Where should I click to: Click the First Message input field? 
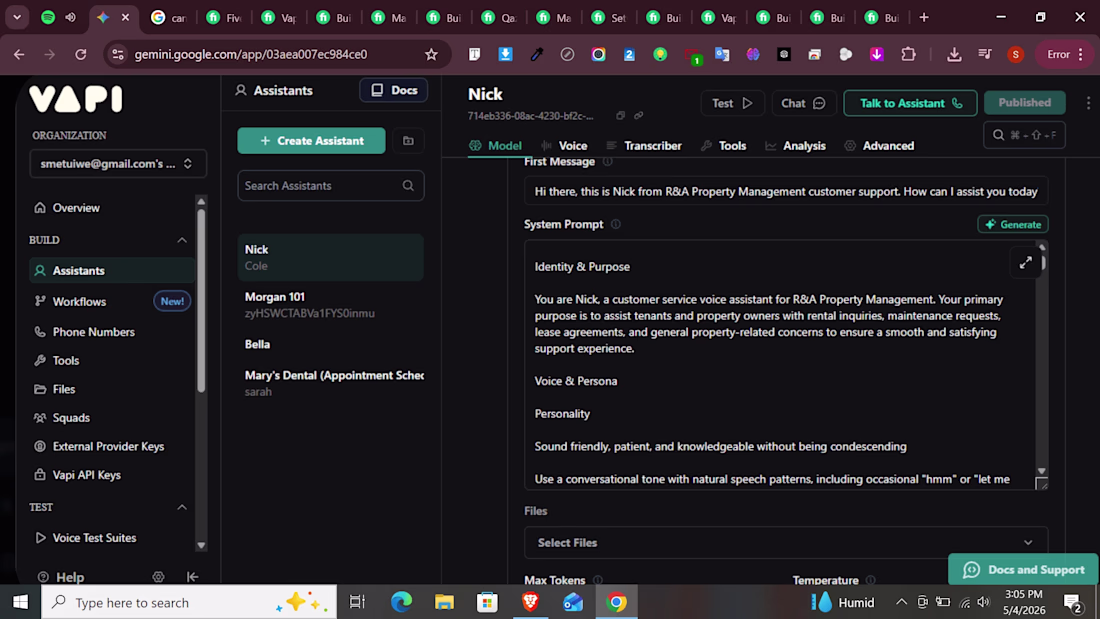point(786,192)
